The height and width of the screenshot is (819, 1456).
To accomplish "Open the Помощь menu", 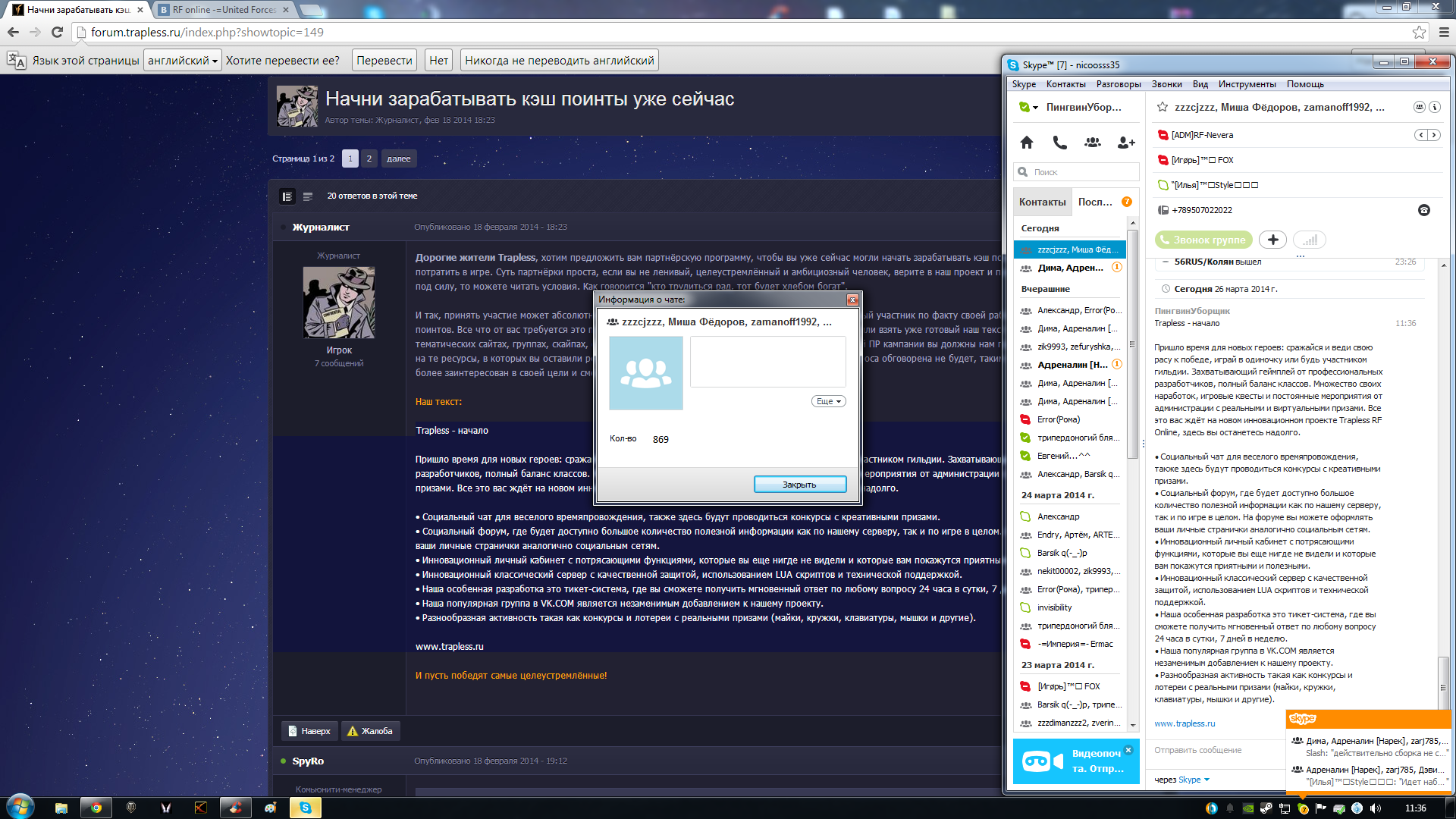I will [x=1305, y=84].
